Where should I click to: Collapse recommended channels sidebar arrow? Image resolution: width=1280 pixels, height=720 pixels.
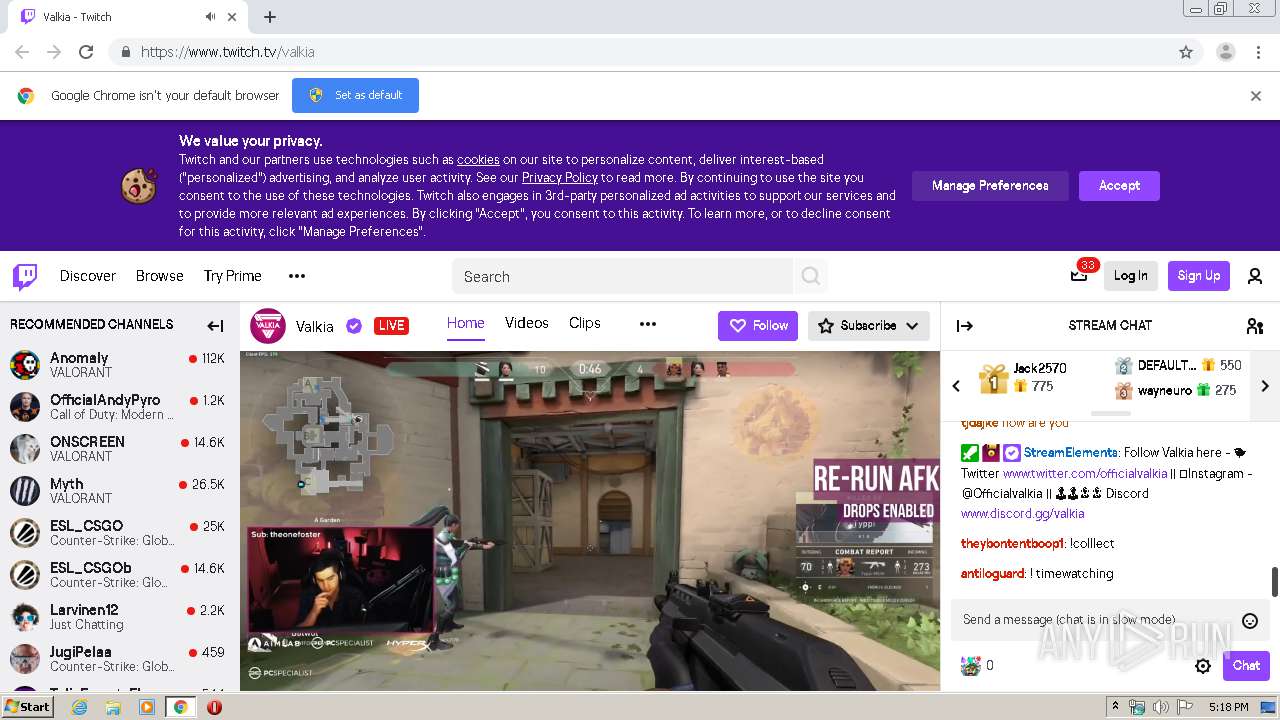coord(215,325)
